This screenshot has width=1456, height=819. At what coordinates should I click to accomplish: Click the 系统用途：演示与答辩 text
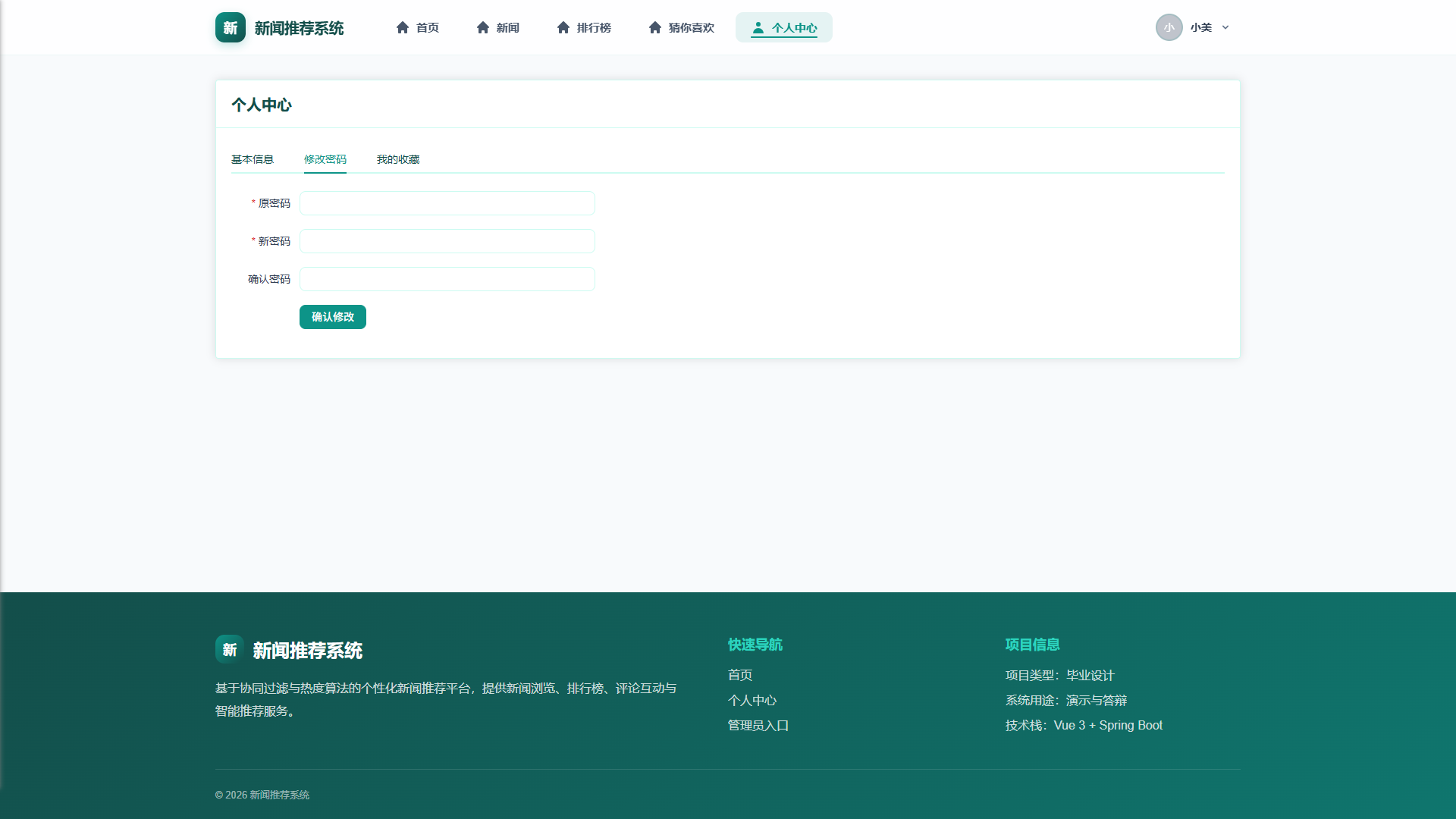(1066, 700)
